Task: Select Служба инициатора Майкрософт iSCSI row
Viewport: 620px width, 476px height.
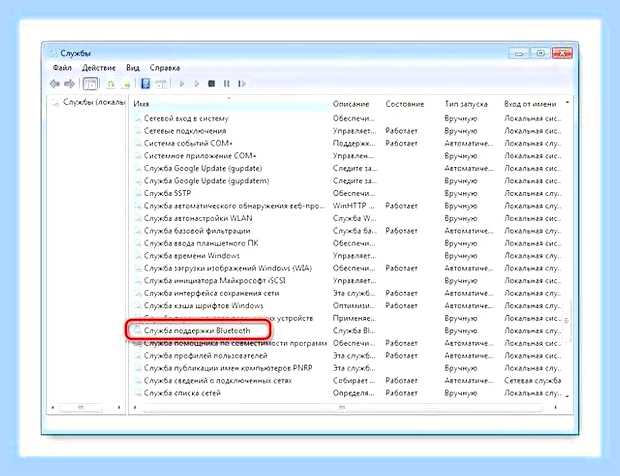Action: [x=215, y=281]
